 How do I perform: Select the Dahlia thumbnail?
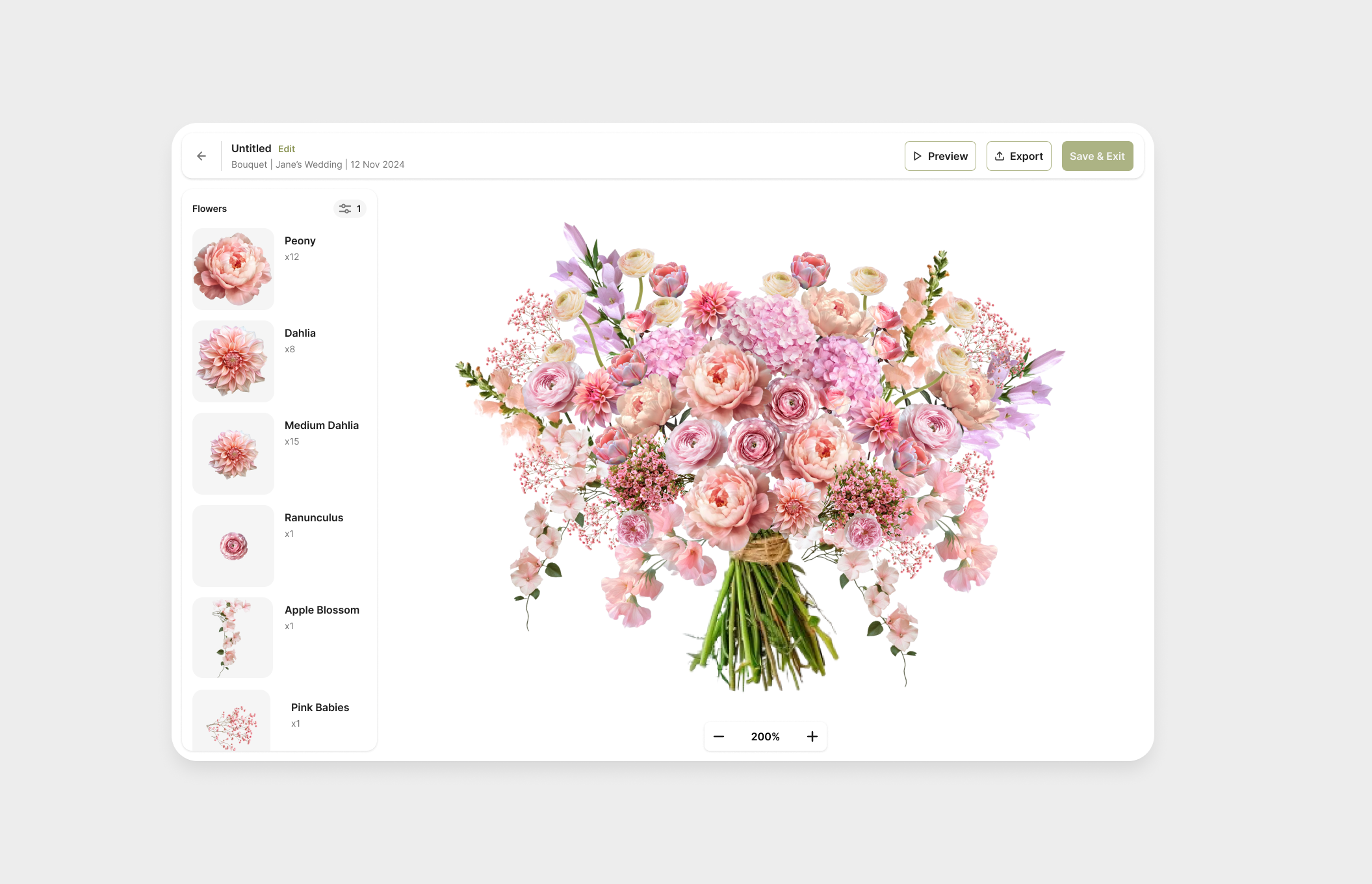click(x=233, y=361)
